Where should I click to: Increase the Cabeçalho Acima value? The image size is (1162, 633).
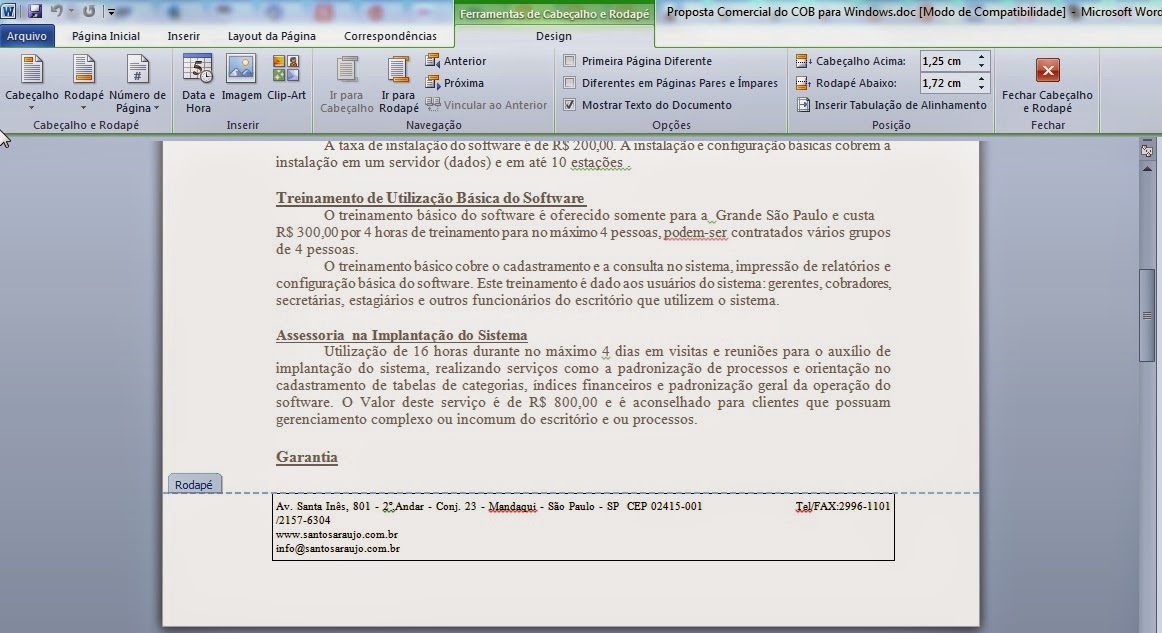tap(981, 57)
